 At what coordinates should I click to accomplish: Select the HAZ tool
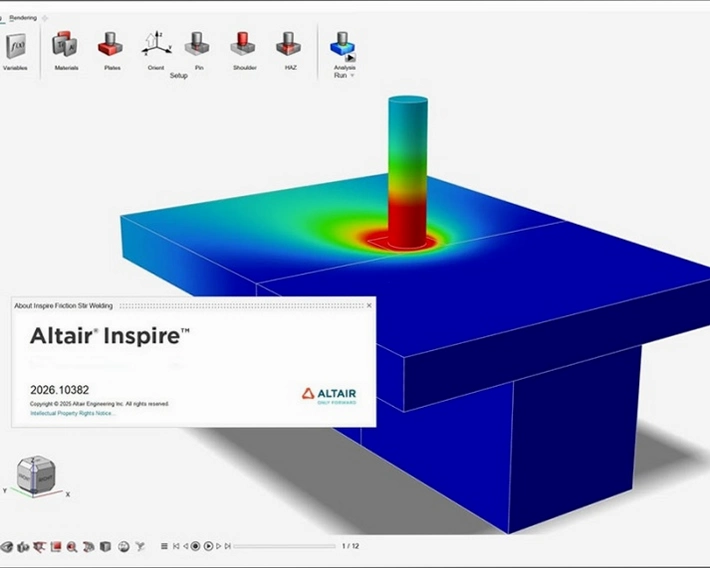tap(290, 51)
